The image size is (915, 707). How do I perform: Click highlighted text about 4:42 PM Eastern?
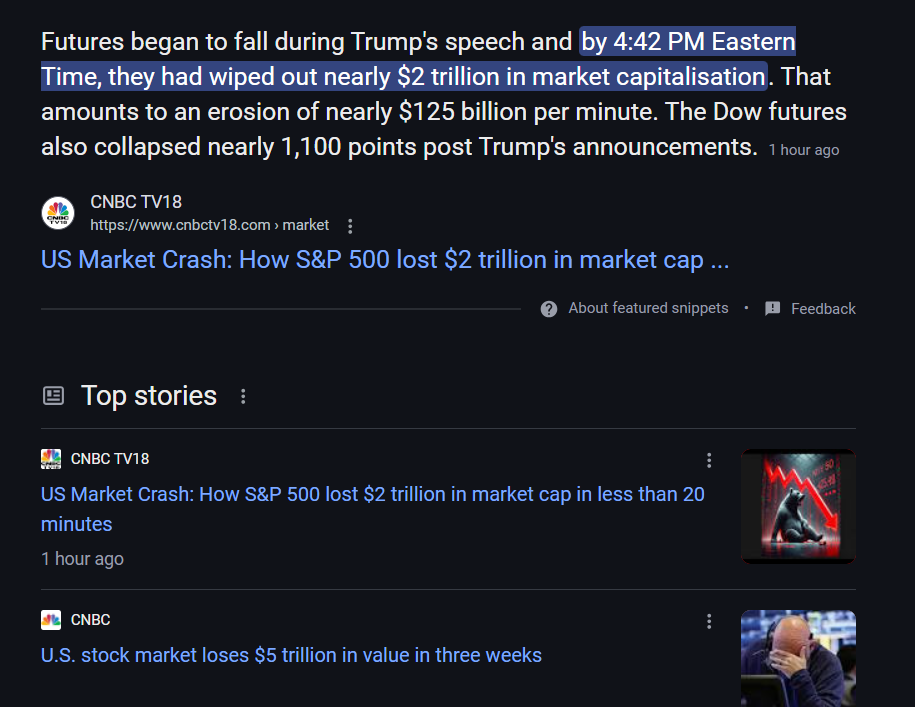click(x=418, y=59)
